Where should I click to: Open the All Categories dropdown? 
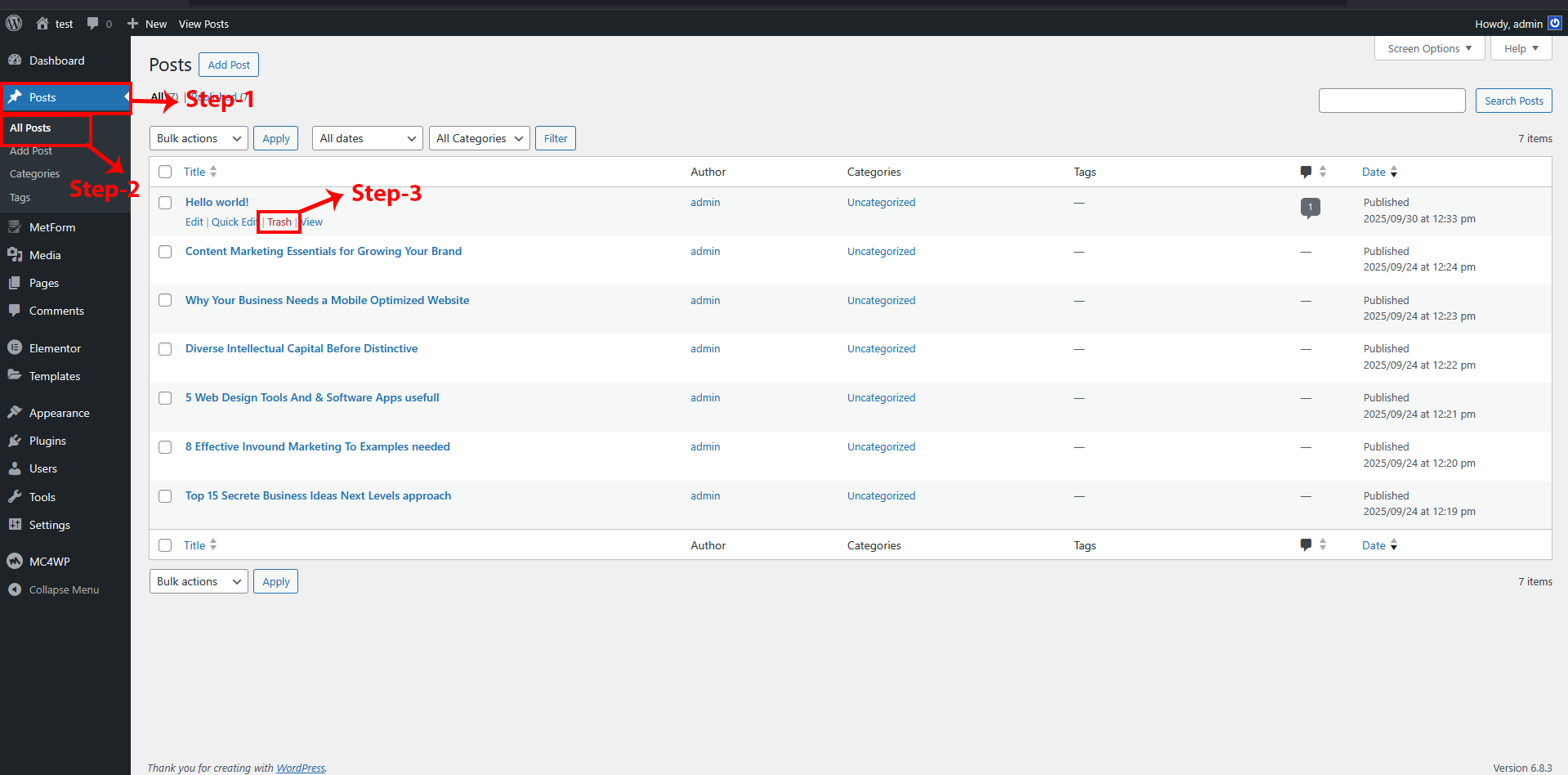[x=479, y=138]
